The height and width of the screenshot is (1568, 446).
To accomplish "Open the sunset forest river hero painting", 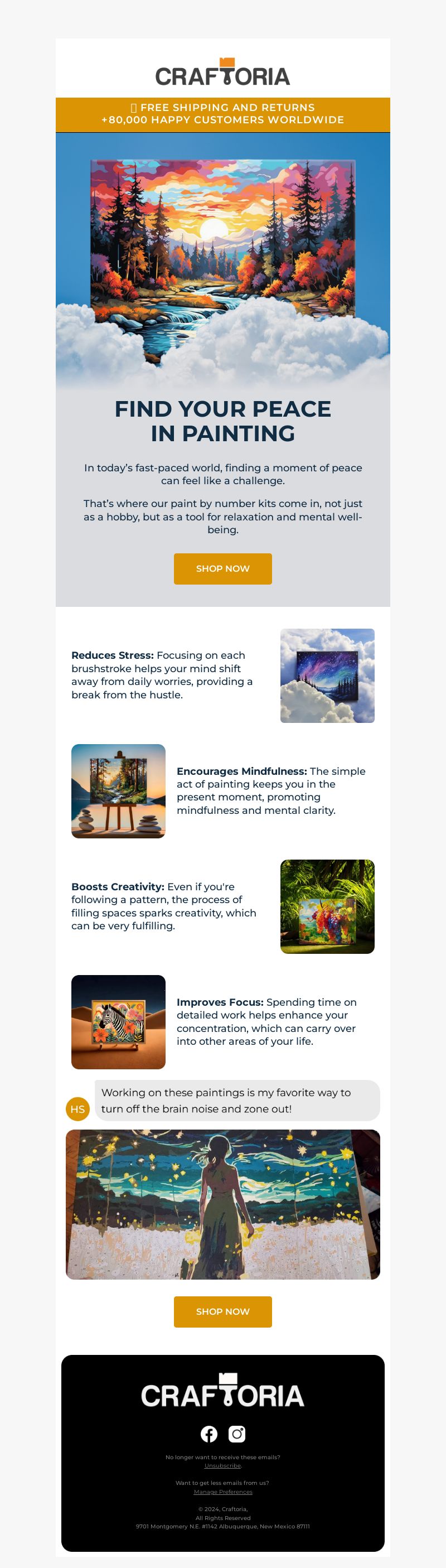I will (222, 262).
